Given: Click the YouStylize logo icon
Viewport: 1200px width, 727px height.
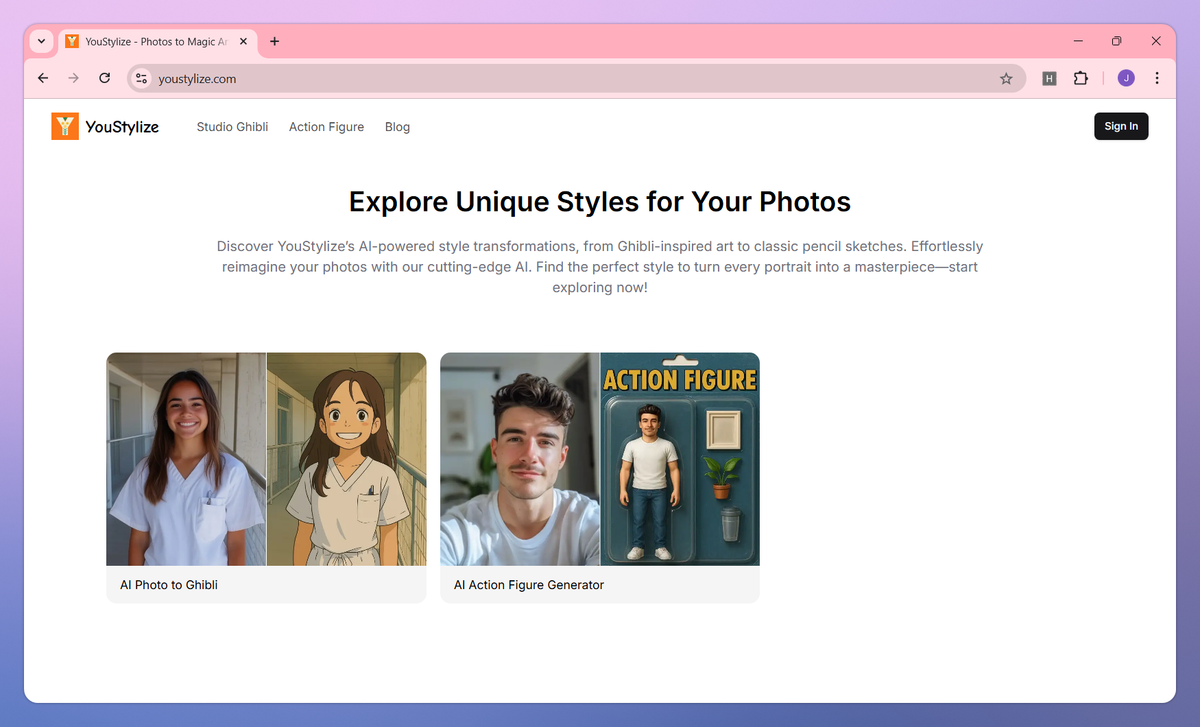Looking at the screenshot, I should point(65,126).
